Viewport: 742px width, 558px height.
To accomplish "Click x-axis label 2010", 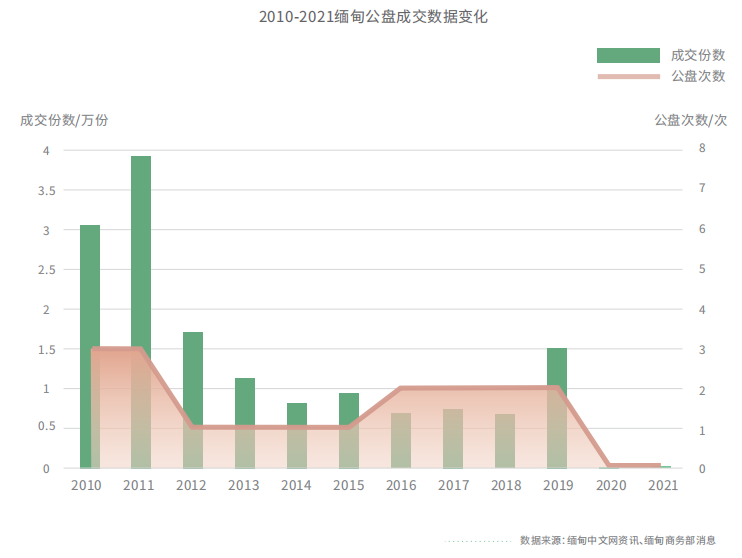I will click(86, 486).
